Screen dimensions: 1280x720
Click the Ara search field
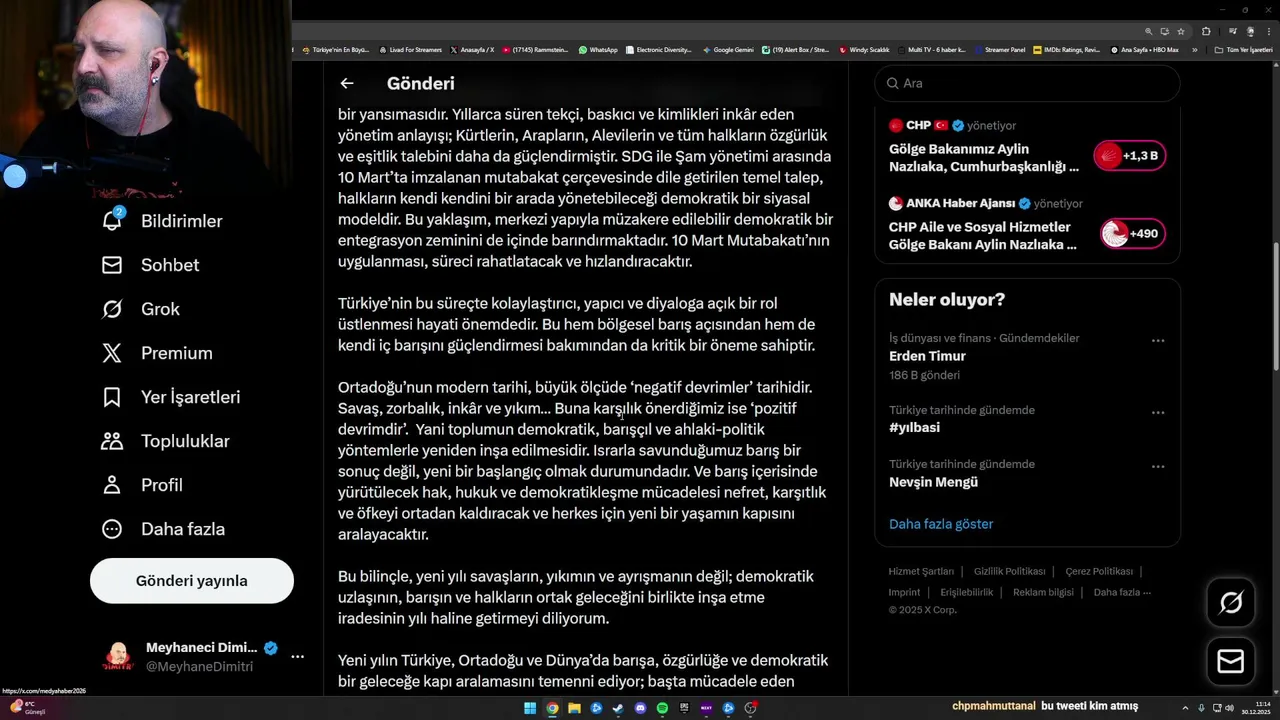(x=1027, y=84)
